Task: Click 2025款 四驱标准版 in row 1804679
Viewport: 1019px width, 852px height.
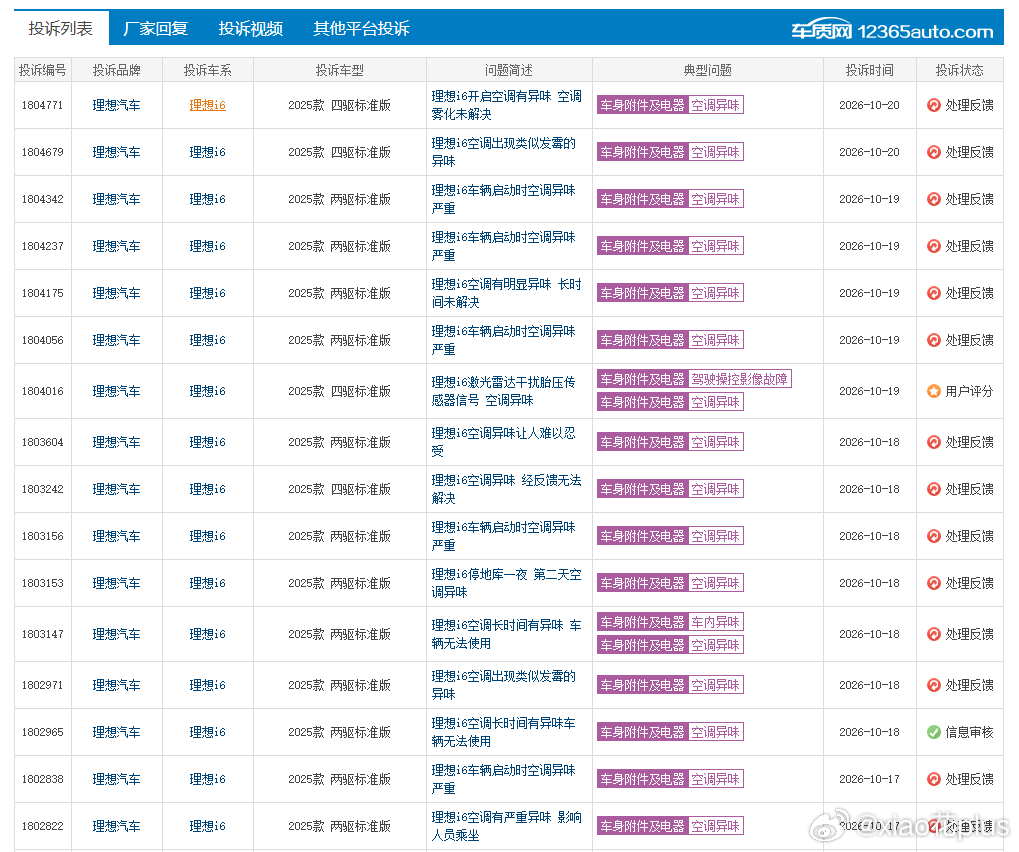Action: click(x=340, y=152)
